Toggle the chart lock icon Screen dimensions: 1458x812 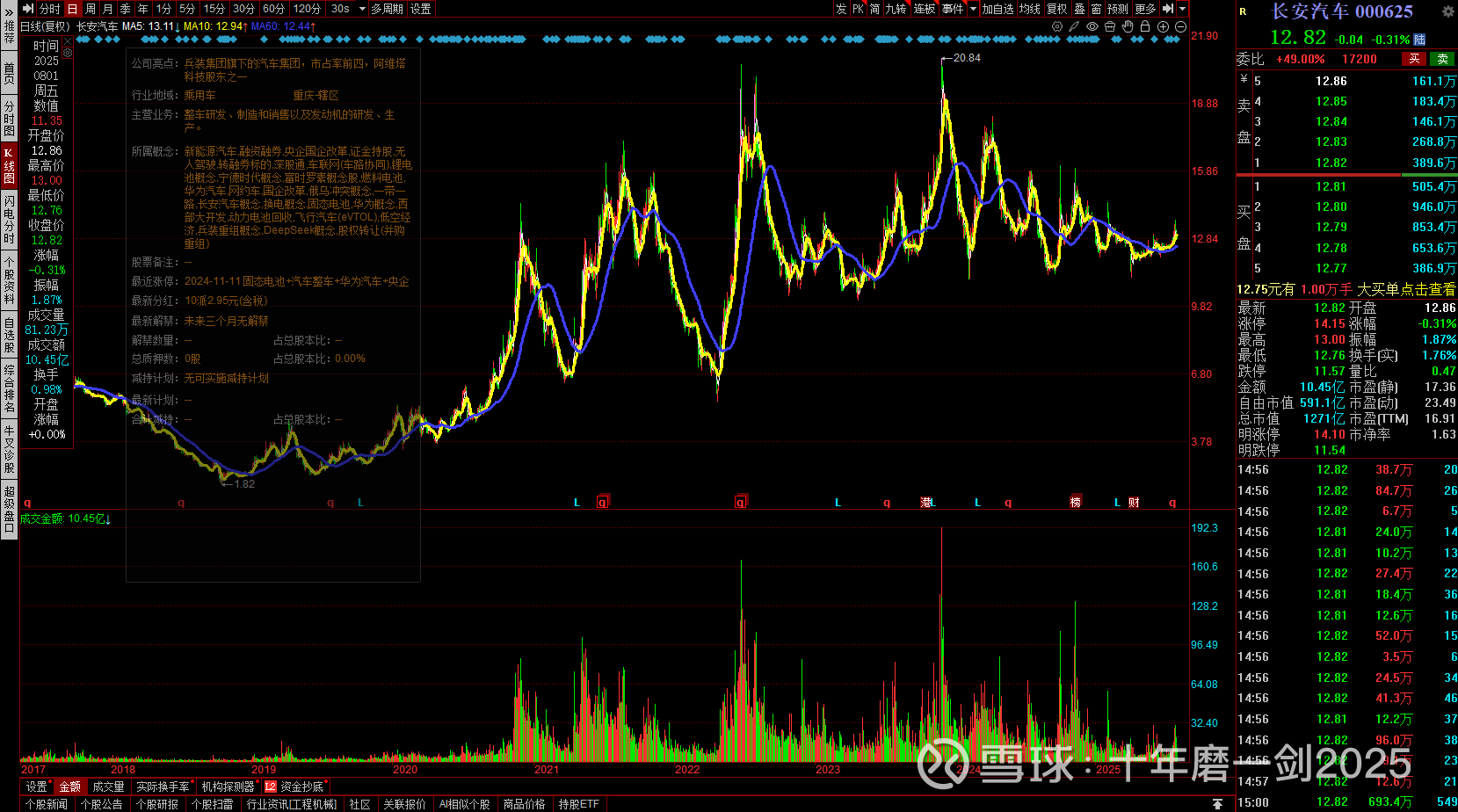(x=1145, y=26)
